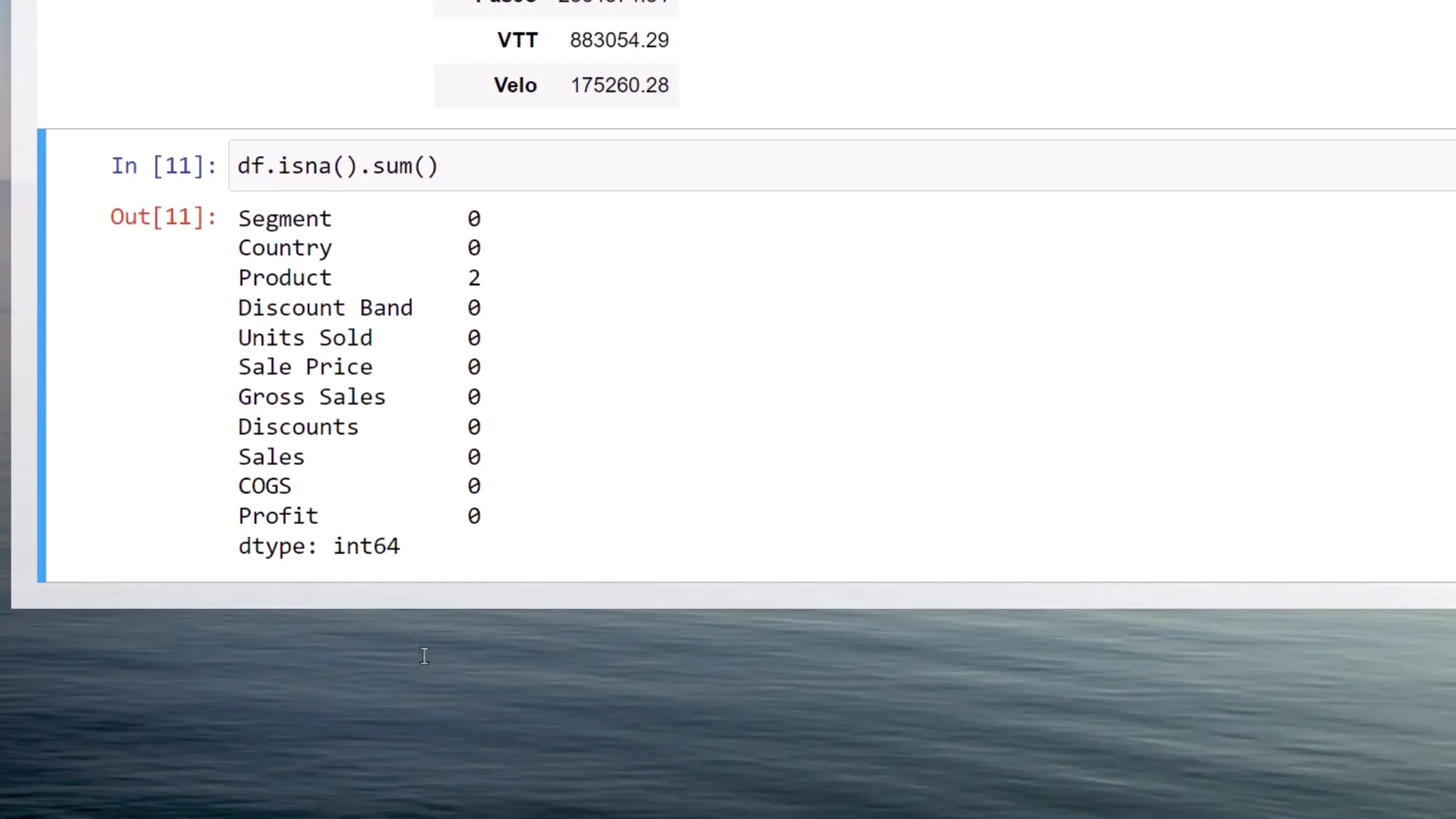
Task: Select the Segment row in the output
Action: click(284, 218)
